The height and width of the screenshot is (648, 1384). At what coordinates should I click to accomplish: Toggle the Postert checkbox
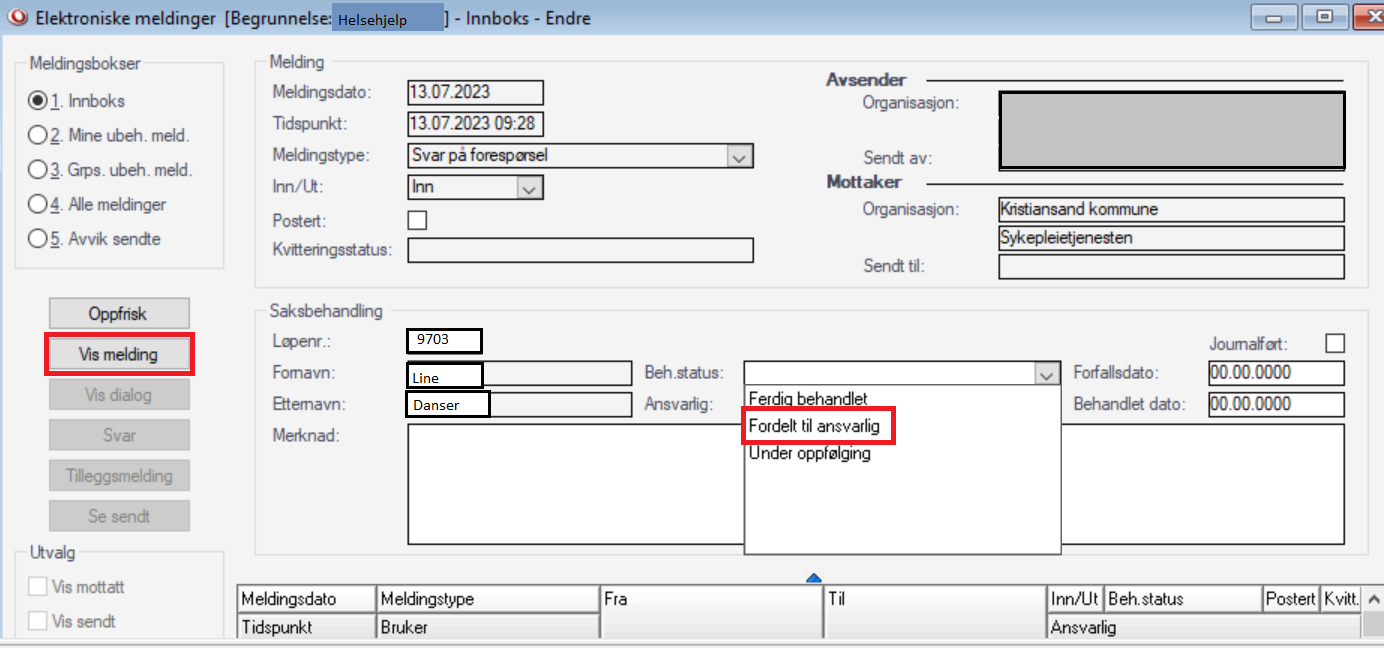pos(417,220)
